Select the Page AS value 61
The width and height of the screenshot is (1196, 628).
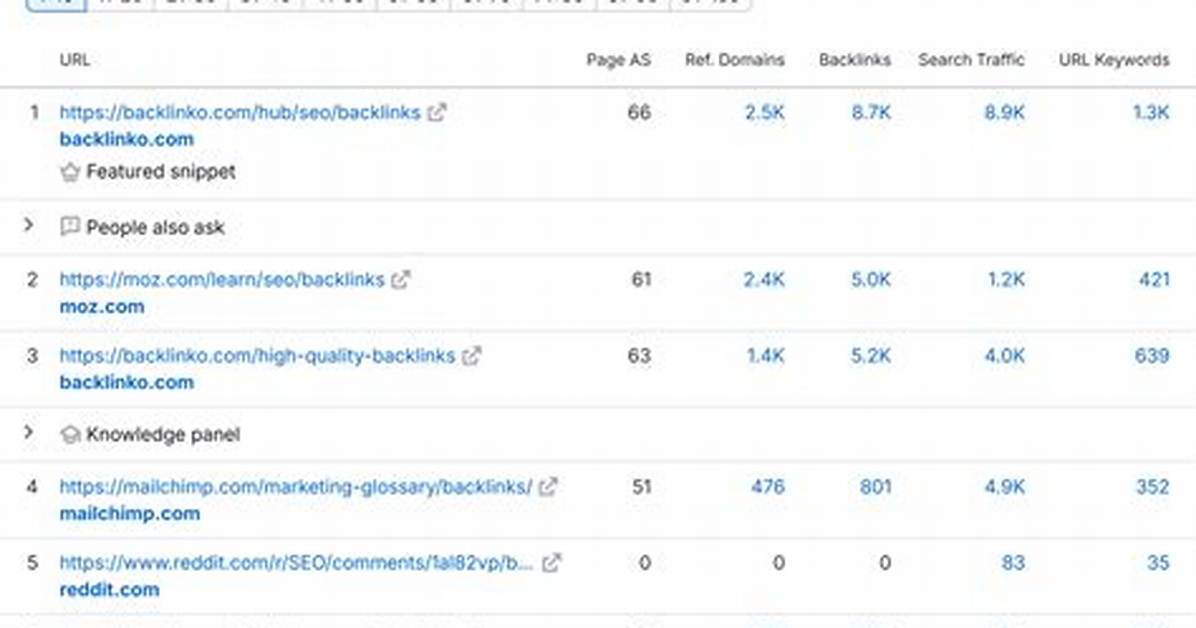(641, 279)
